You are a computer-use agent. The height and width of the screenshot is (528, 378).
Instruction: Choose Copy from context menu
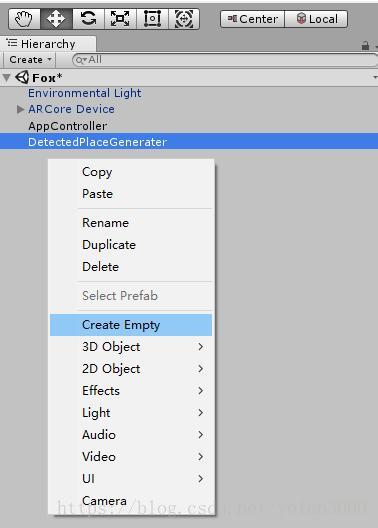131,172
